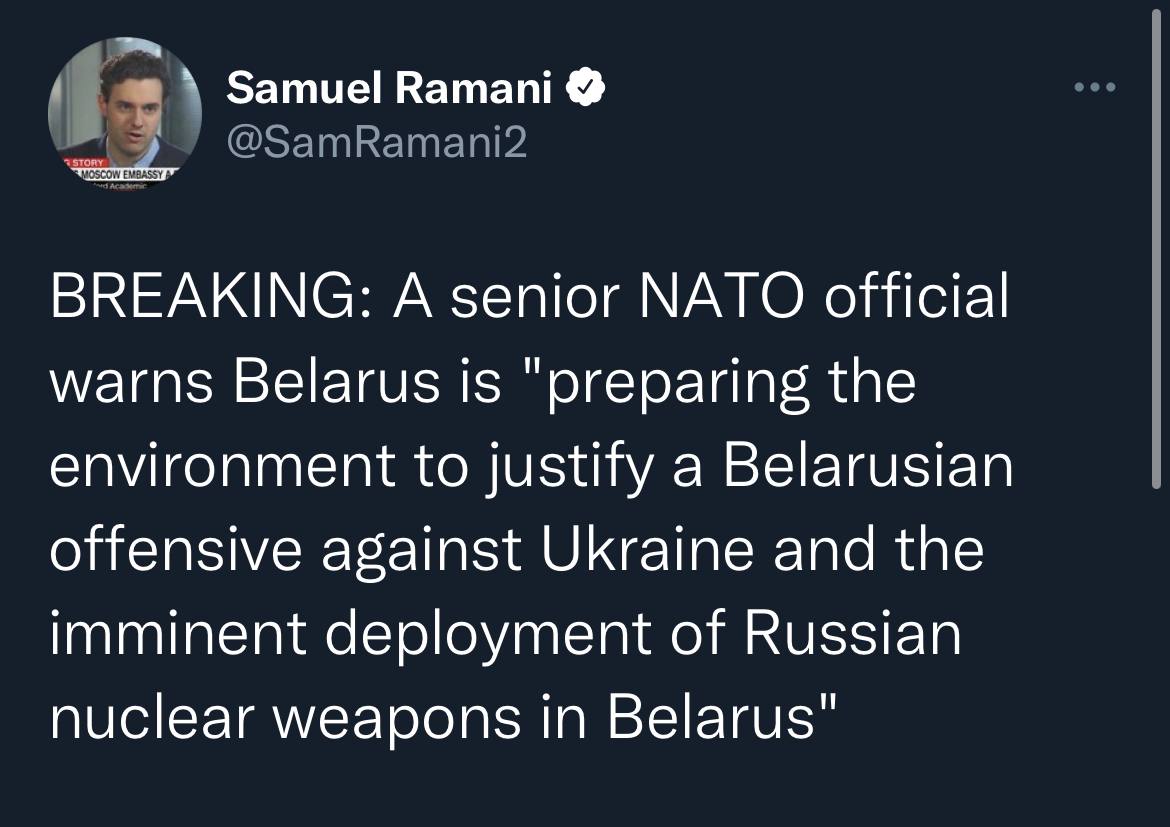Click the word Belarusian in the tweet
1170x827 pixels.
pyautogui.click(x=868, y=467)
